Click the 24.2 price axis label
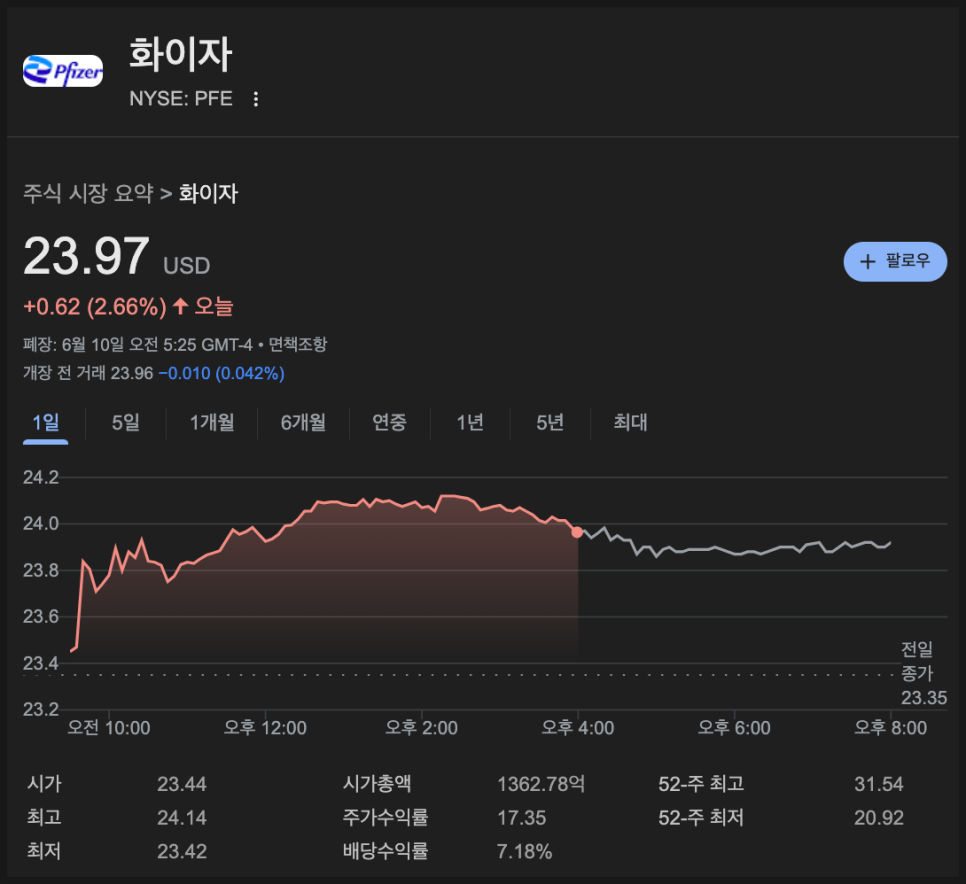Viewport: 966px width, 884px height. click(41, 477)
